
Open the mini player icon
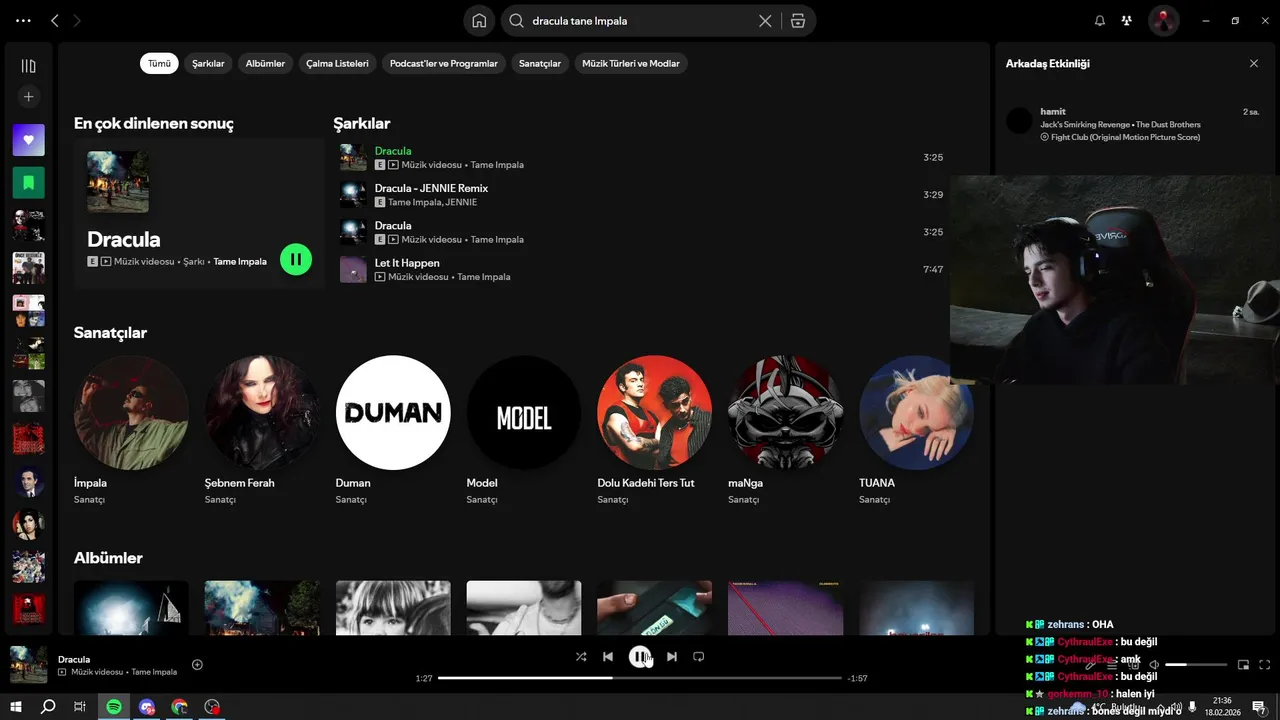pos(1243,665)
